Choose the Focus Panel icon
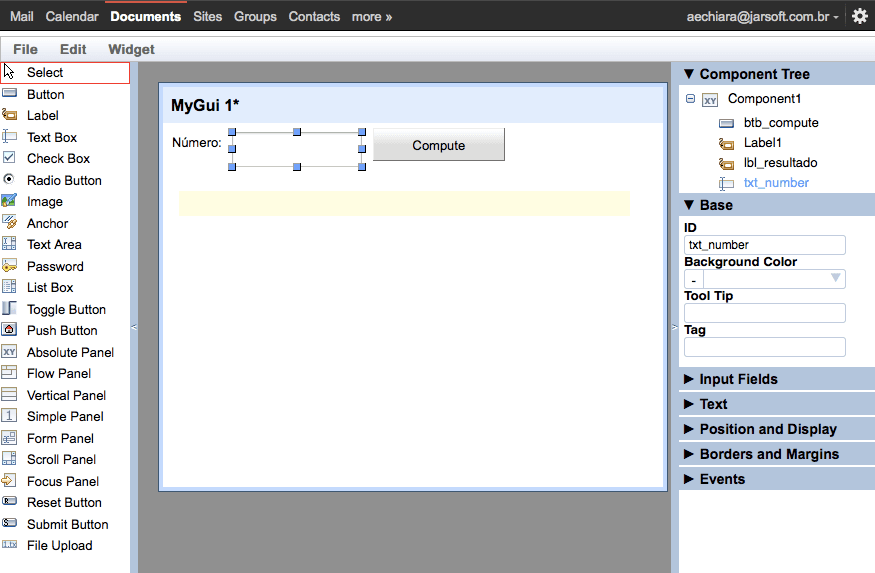The image size is (875, 573). (x=9, y=480)
